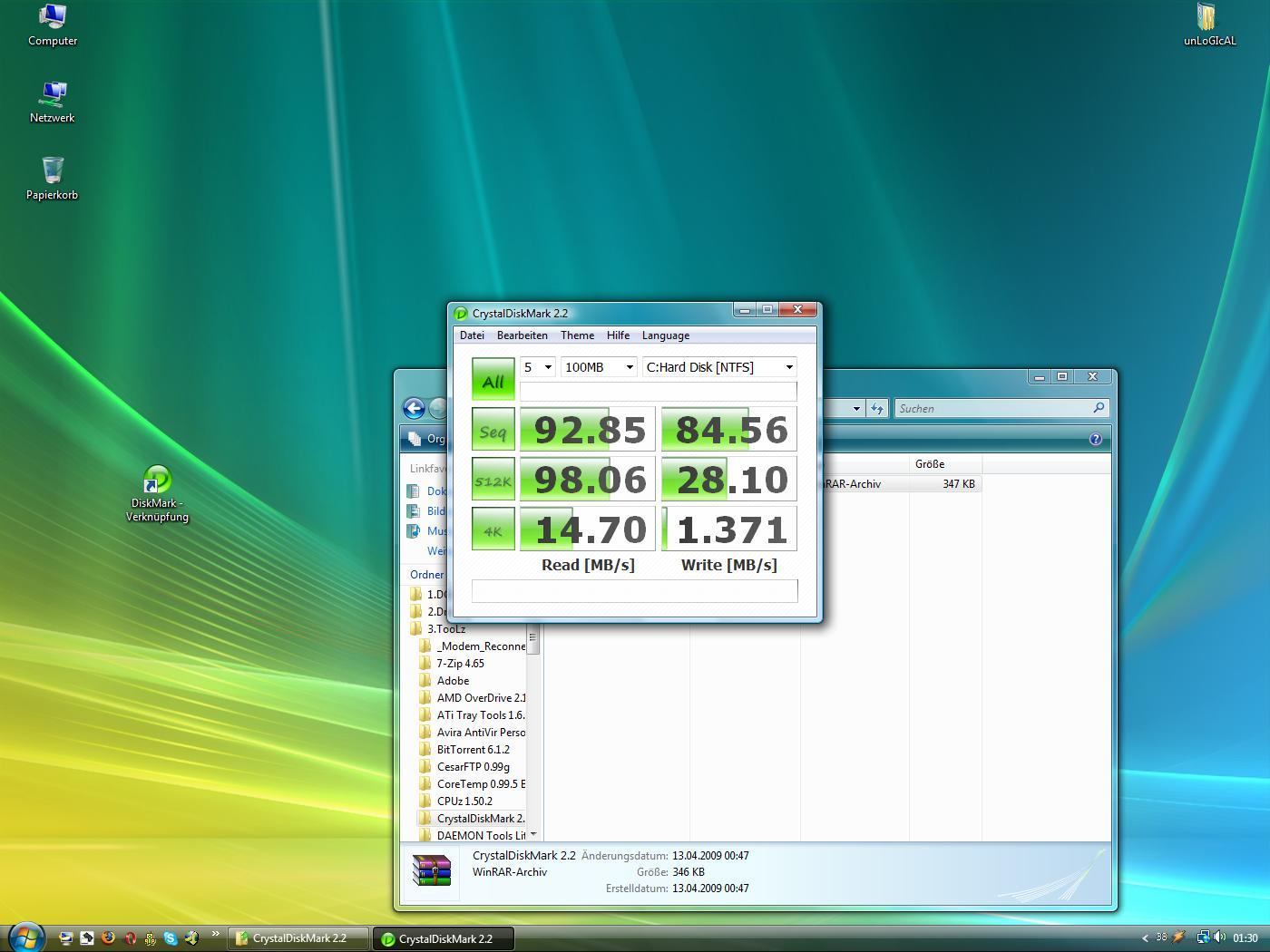Start the 512K random test
The width and height of the screenshot is (1270, 952).
493,479
